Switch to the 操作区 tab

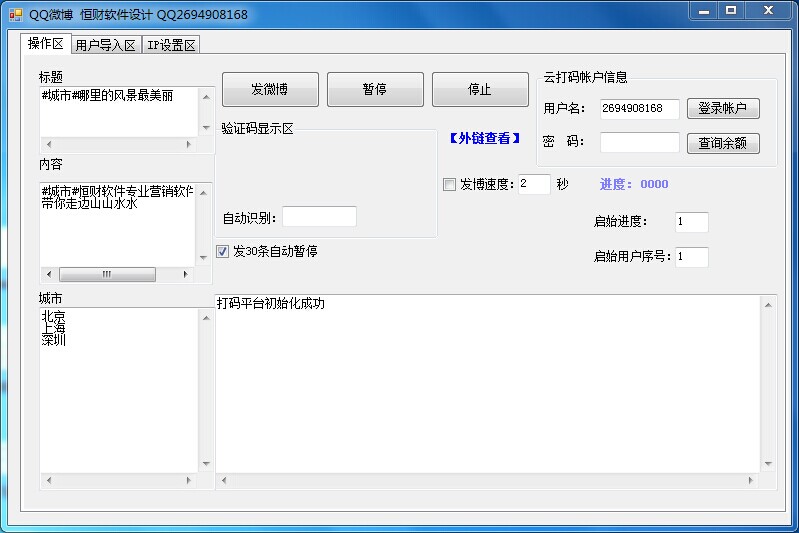coord(46,44)
